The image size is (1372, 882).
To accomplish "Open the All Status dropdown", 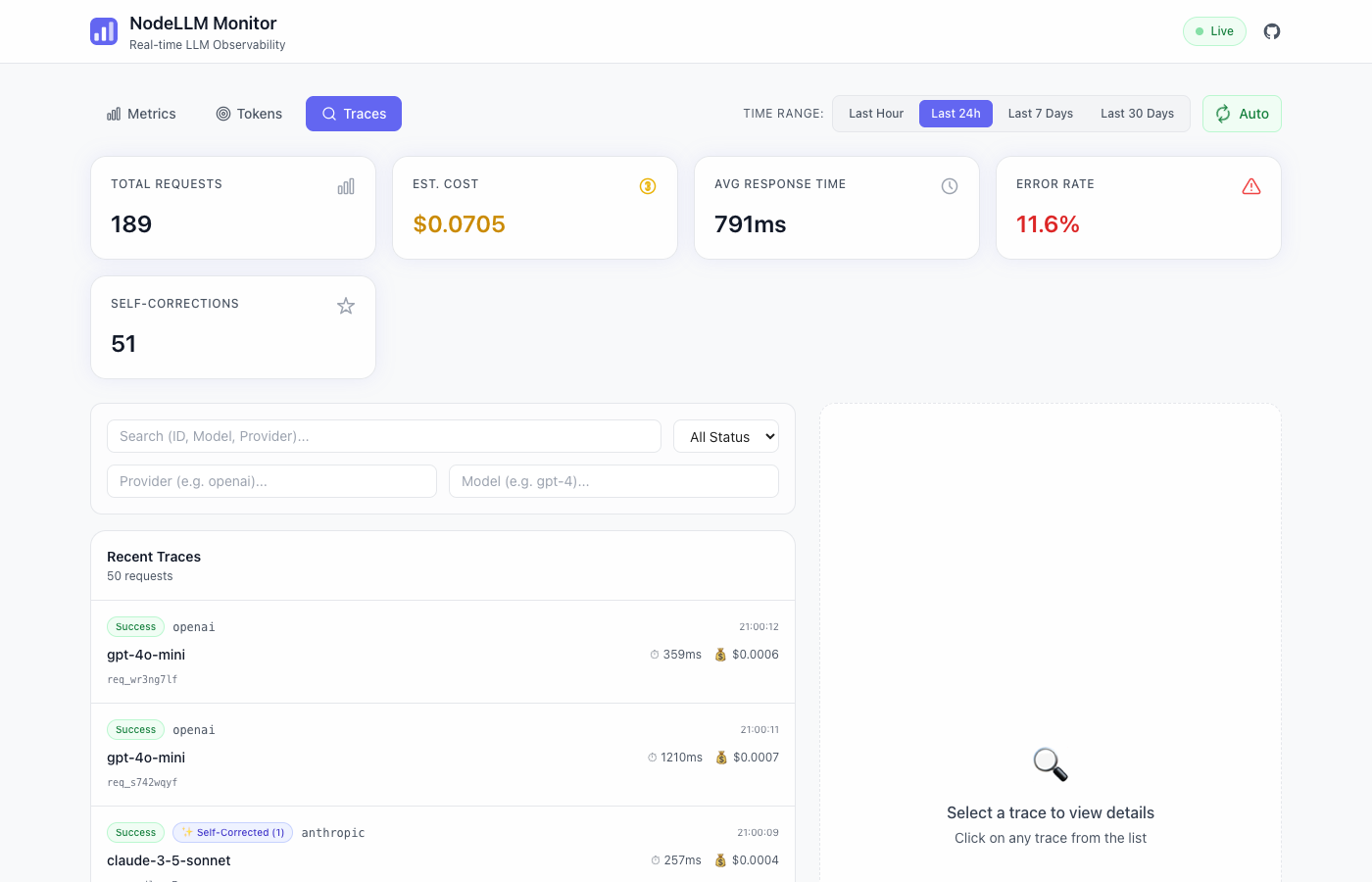I will pos(726,437).
